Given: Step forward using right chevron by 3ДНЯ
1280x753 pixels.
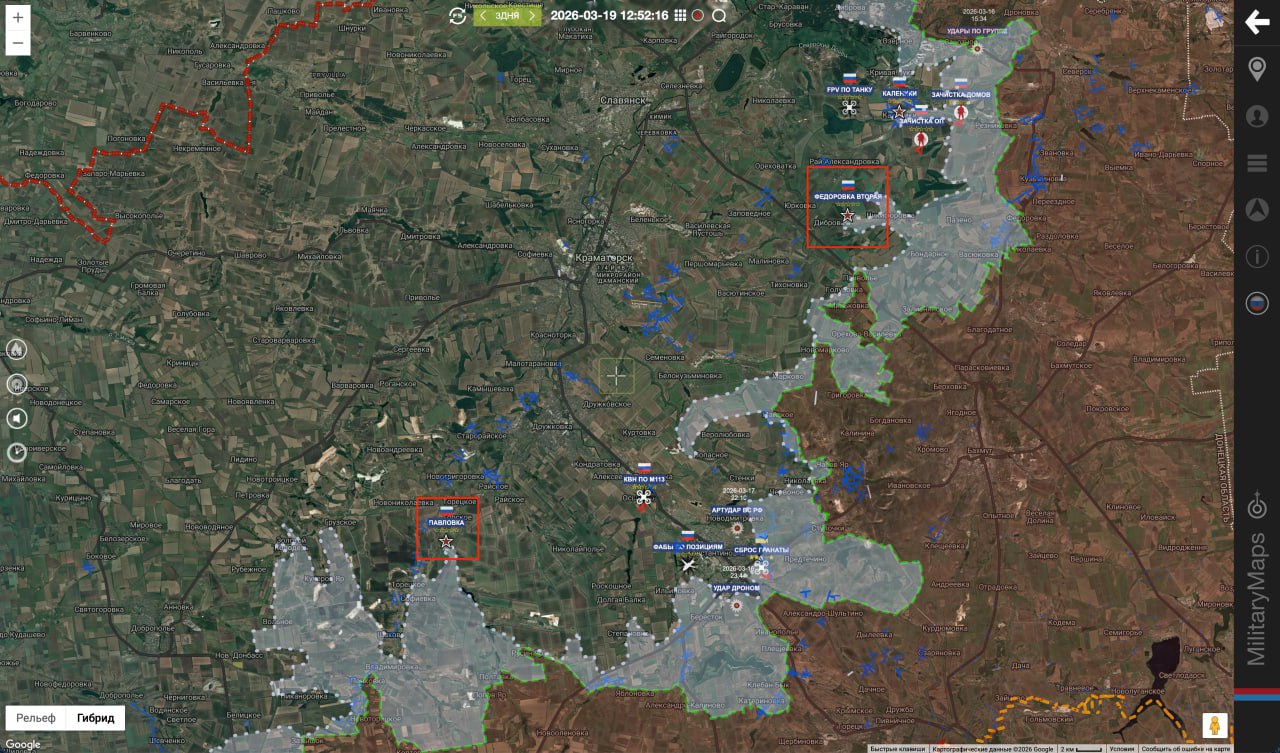Looking at the screenshot, I should (x=532, y=15).
